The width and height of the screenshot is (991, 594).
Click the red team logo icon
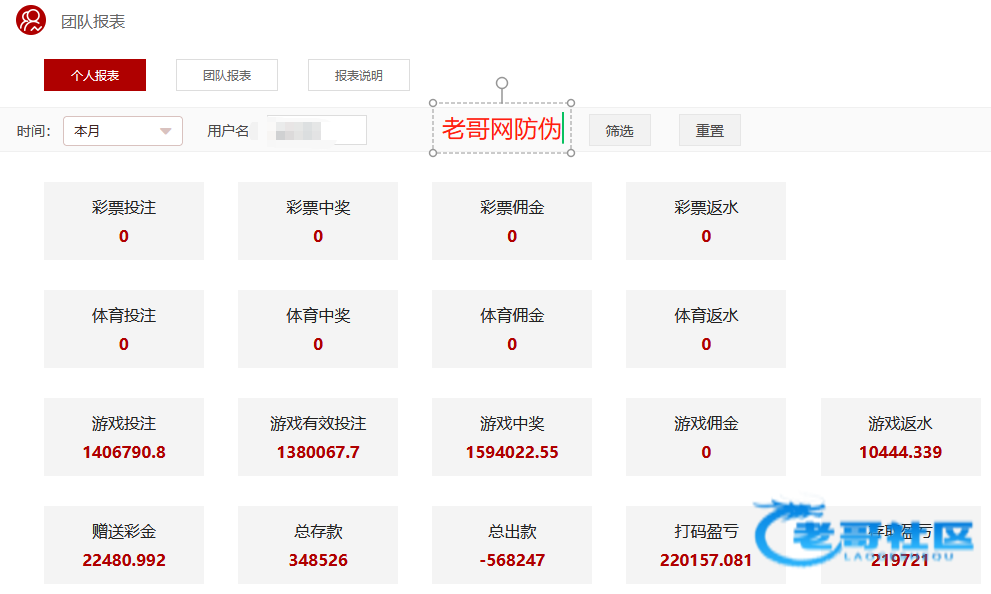[x=31, y=21]
